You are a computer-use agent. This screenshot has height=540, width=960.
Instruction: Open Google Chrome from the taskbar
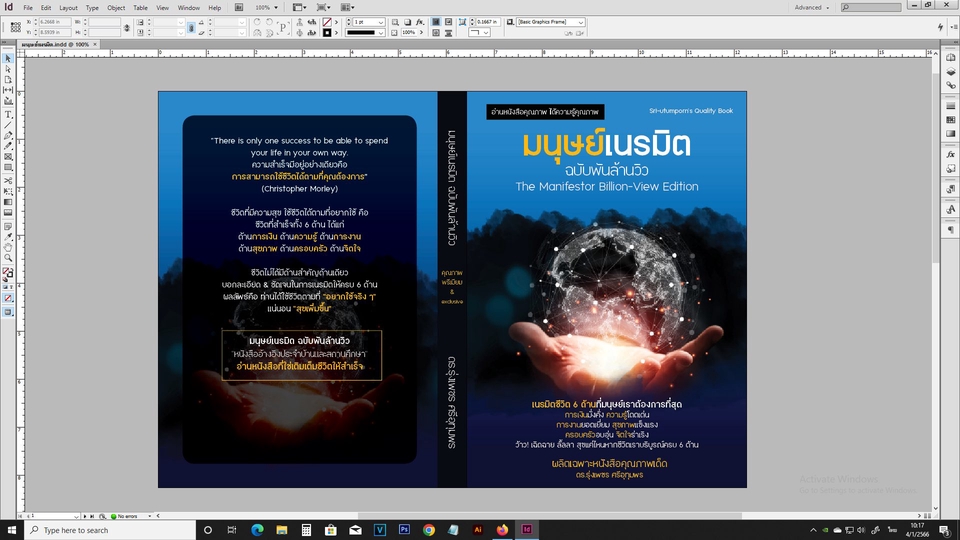429,530
